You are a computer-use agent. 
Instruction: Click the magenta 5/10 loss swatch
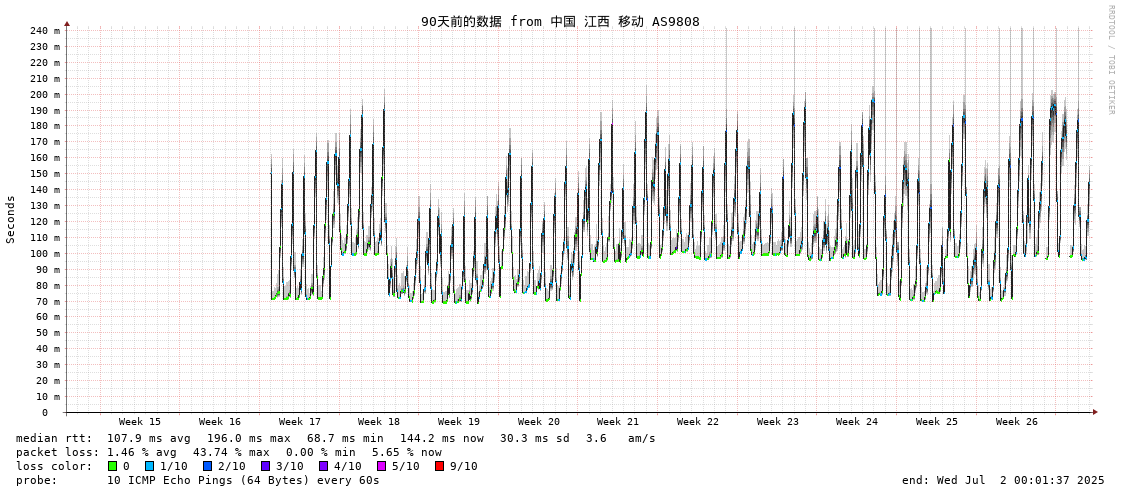382,466
